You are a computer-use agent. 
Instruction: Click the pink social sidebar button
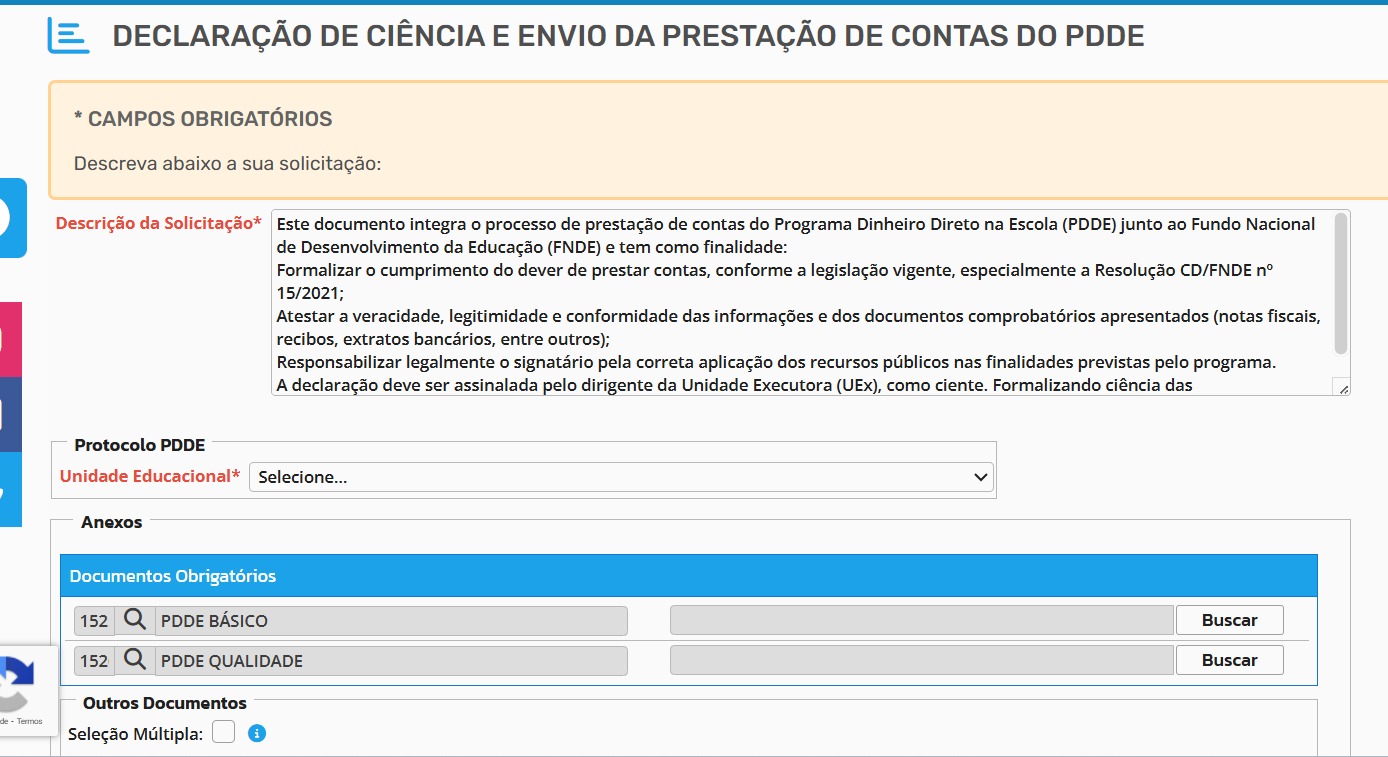(11, 339)
